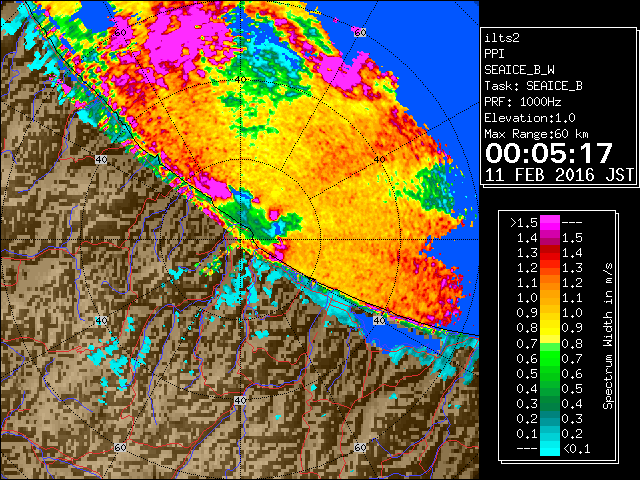
Task: Click the 40 ring label due north of center
Action: [x=240, y=79]
